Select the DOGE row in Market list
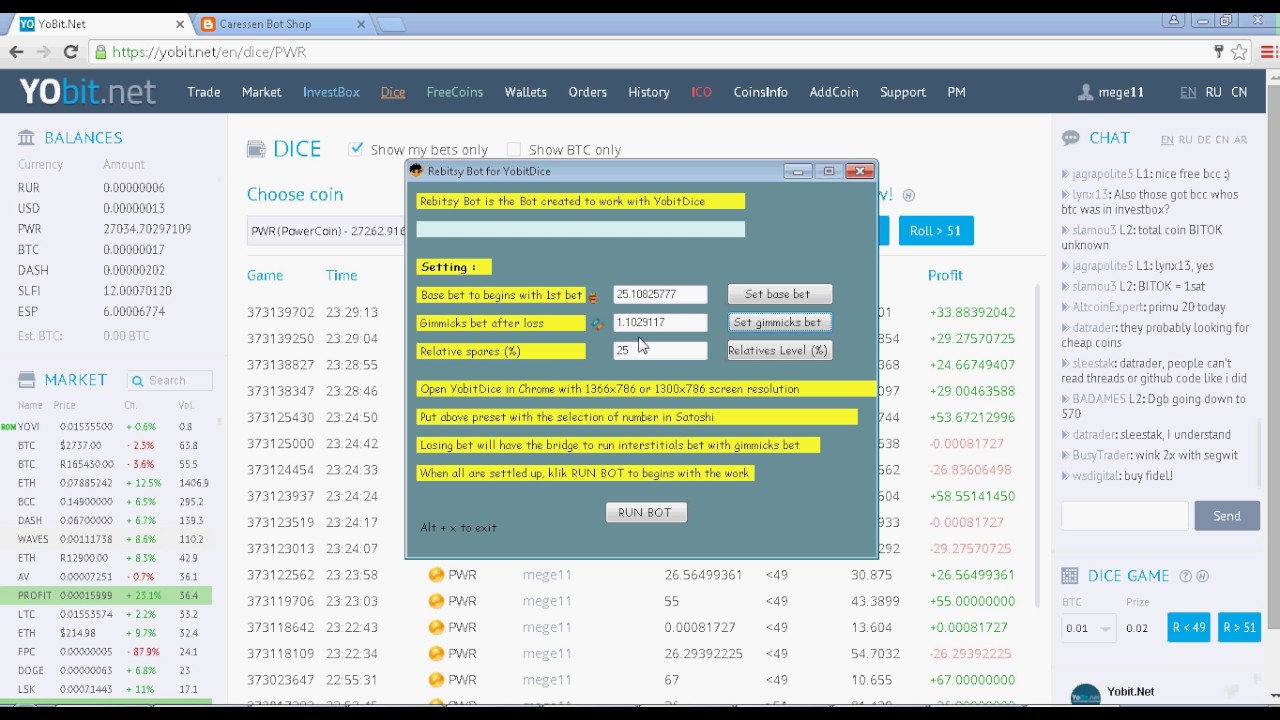This screenshot has height=720, width=1280. 106,671
